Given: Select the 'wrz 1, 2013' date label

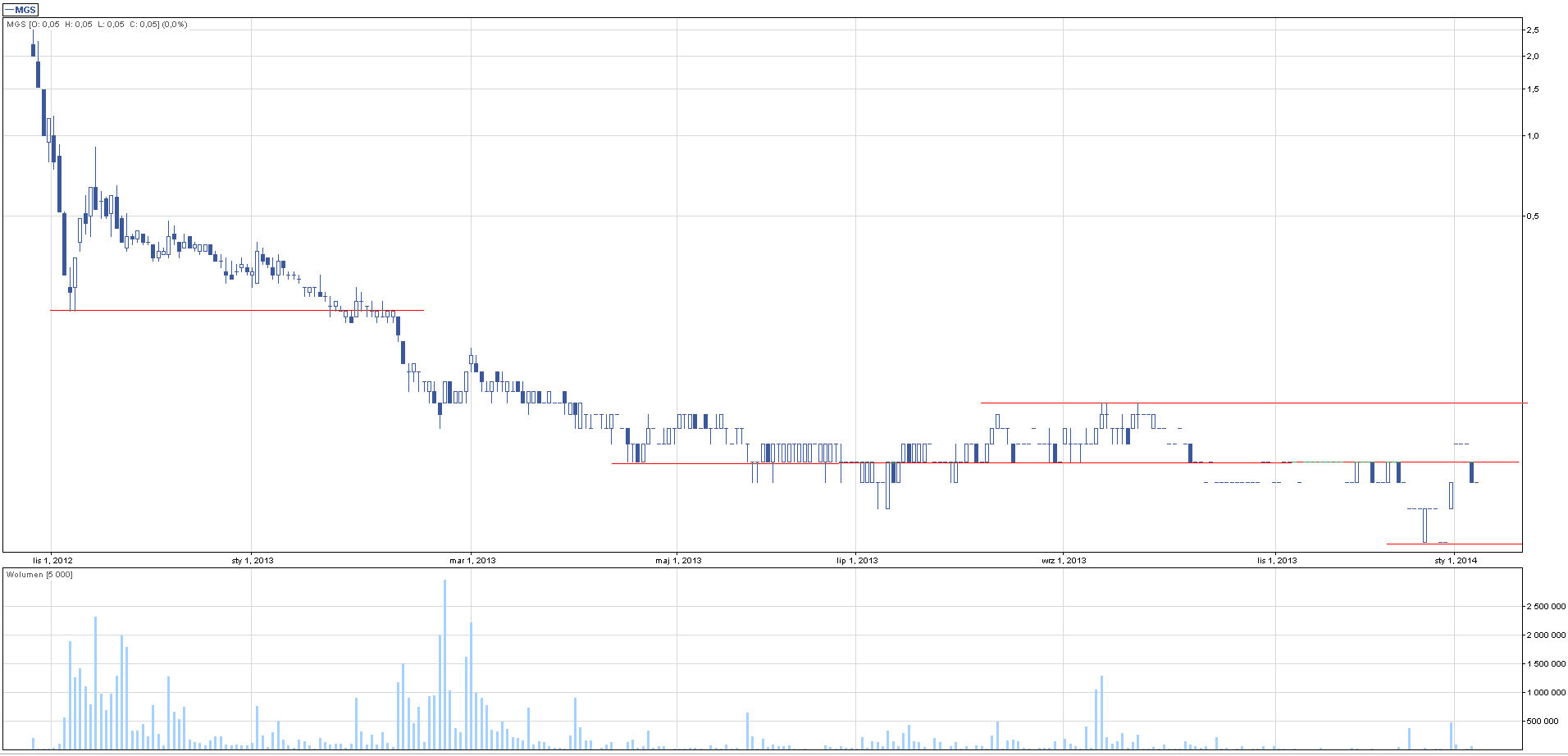Looking at the screenshot, I should point(1064,561).
